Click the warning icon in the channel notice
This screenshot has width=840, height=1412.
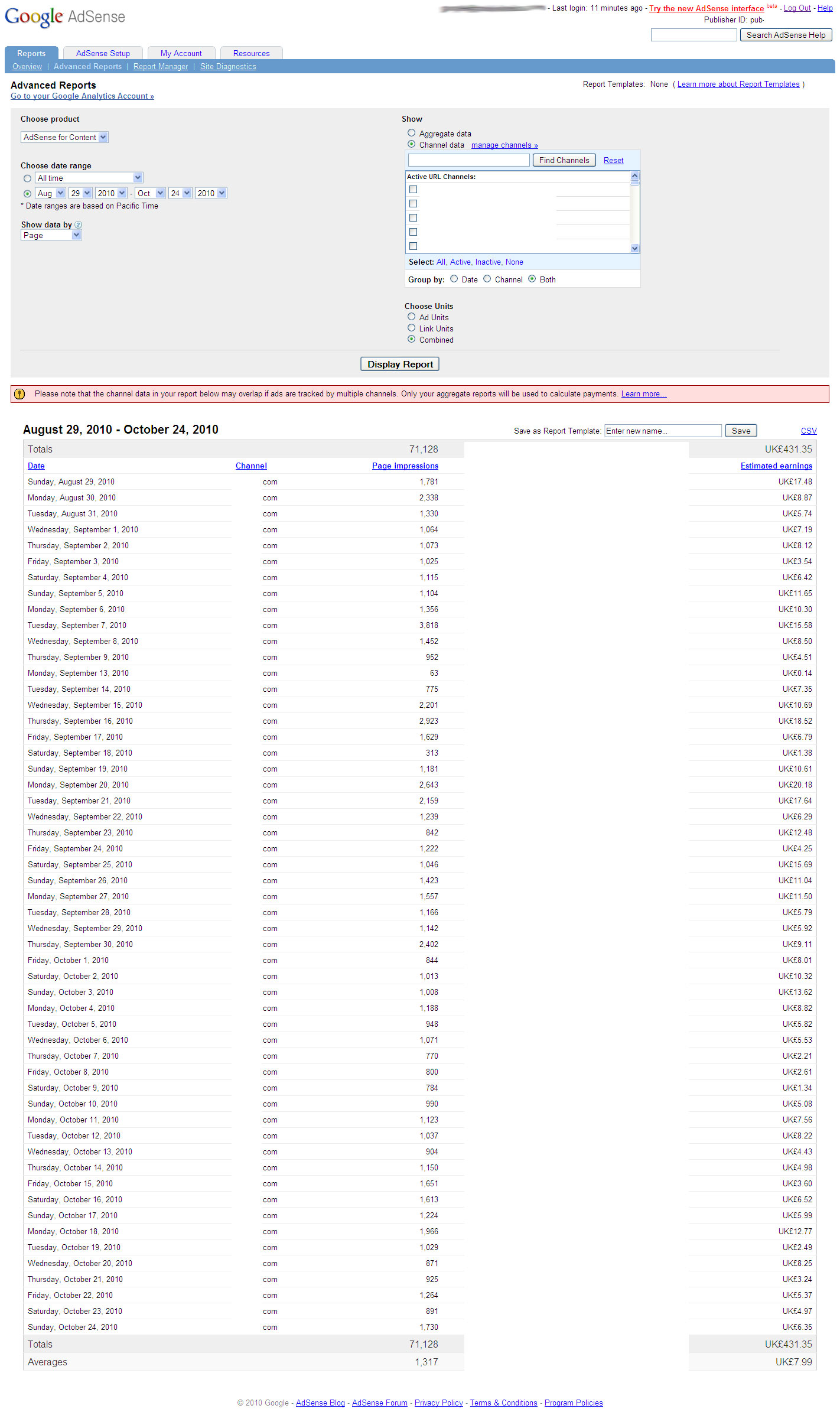coord(19,394)
